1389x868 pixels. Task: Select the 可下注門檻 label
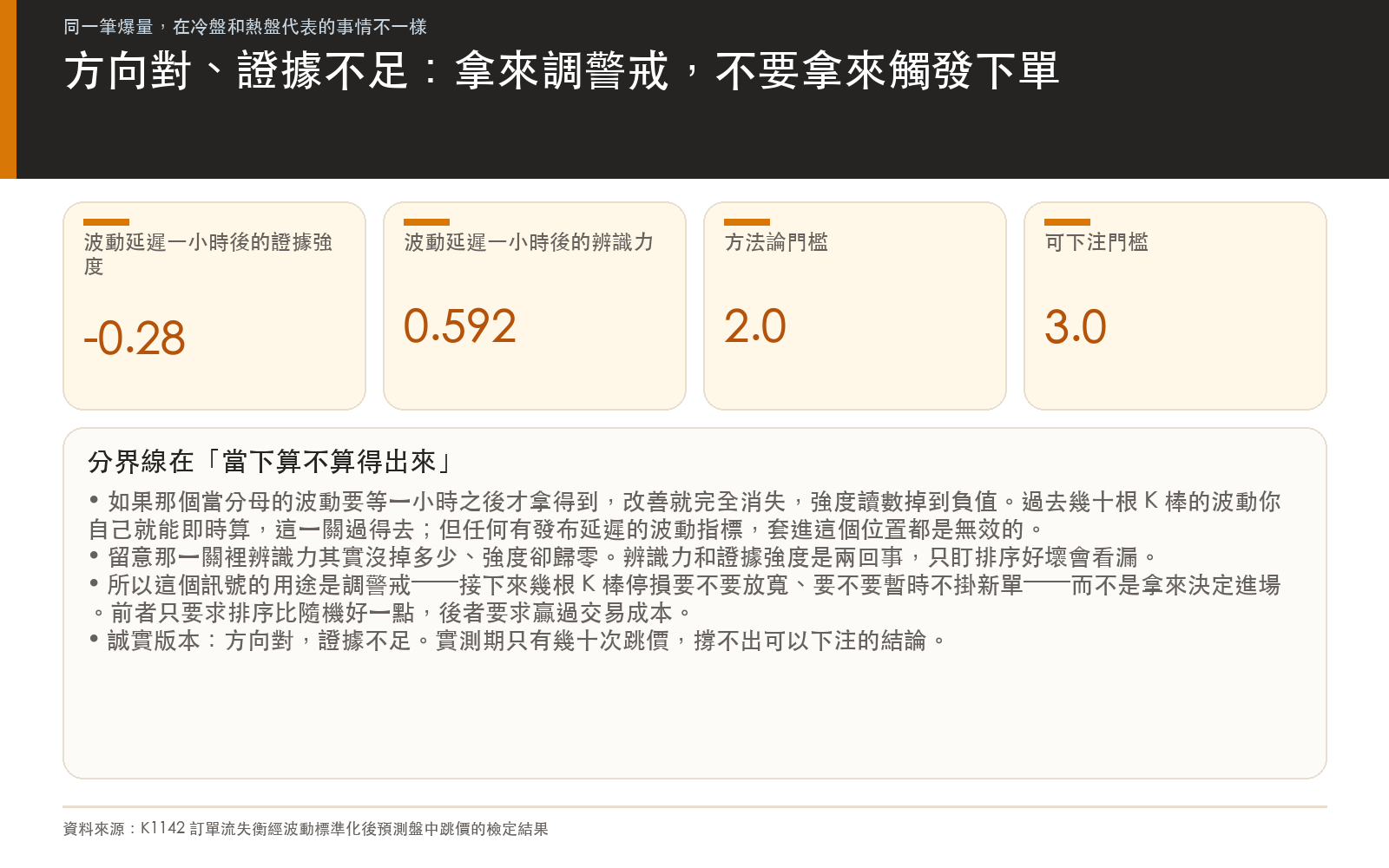pos(1096,242)
